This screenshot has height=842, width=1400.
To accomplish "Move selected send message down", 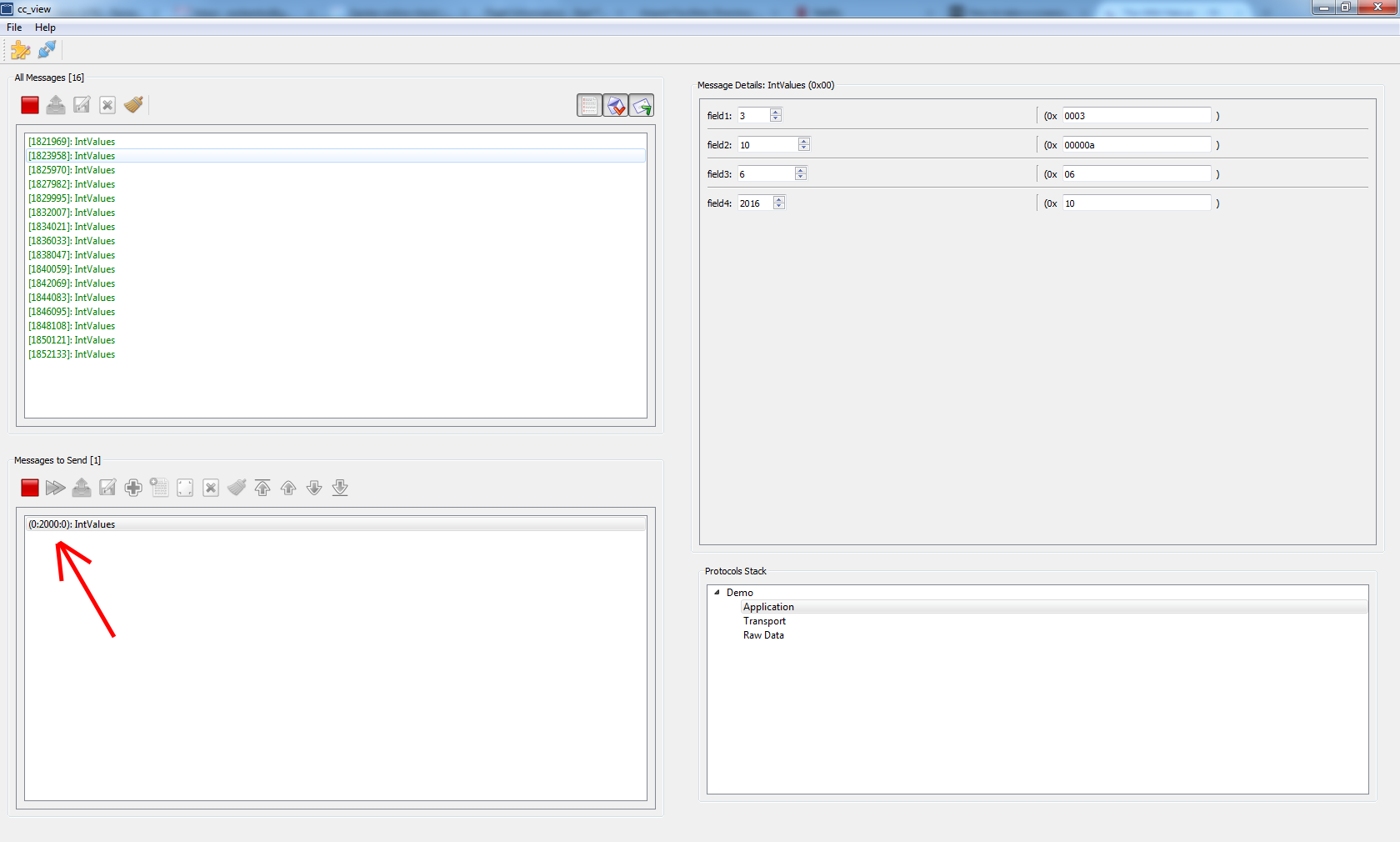I will (314, 488).
